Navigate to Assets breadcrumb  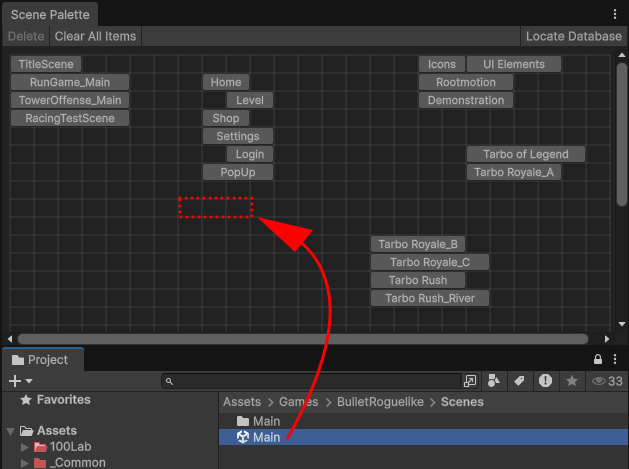point(242,402)
